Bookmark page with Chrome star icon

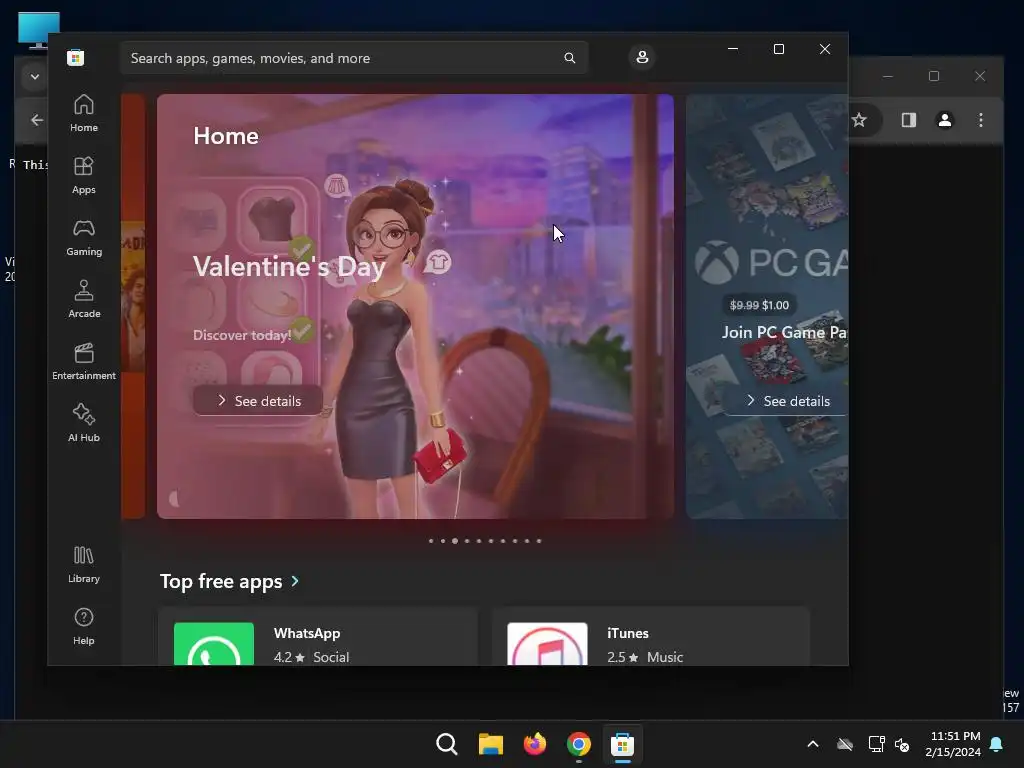[859, 120]
